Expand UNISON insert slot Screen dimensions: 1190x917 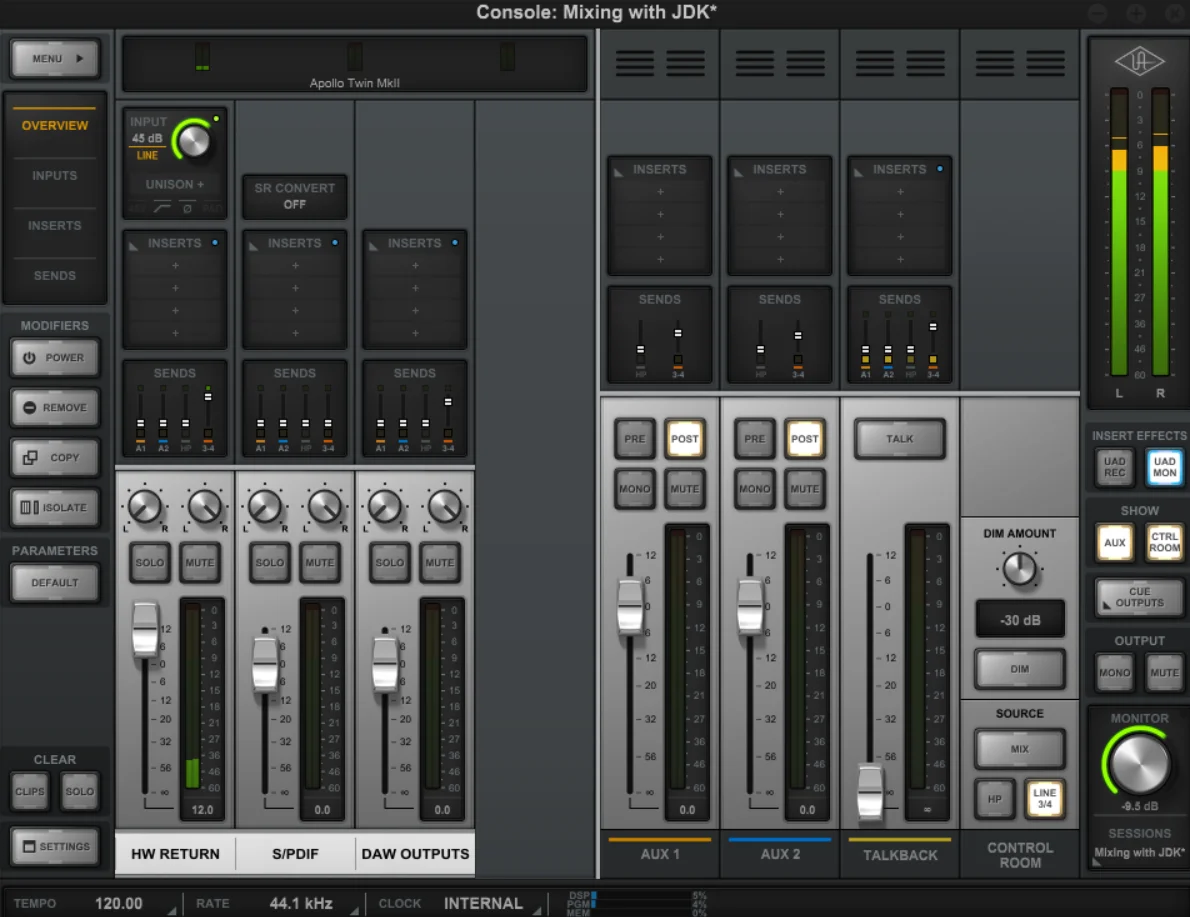(x=175, y=184)
